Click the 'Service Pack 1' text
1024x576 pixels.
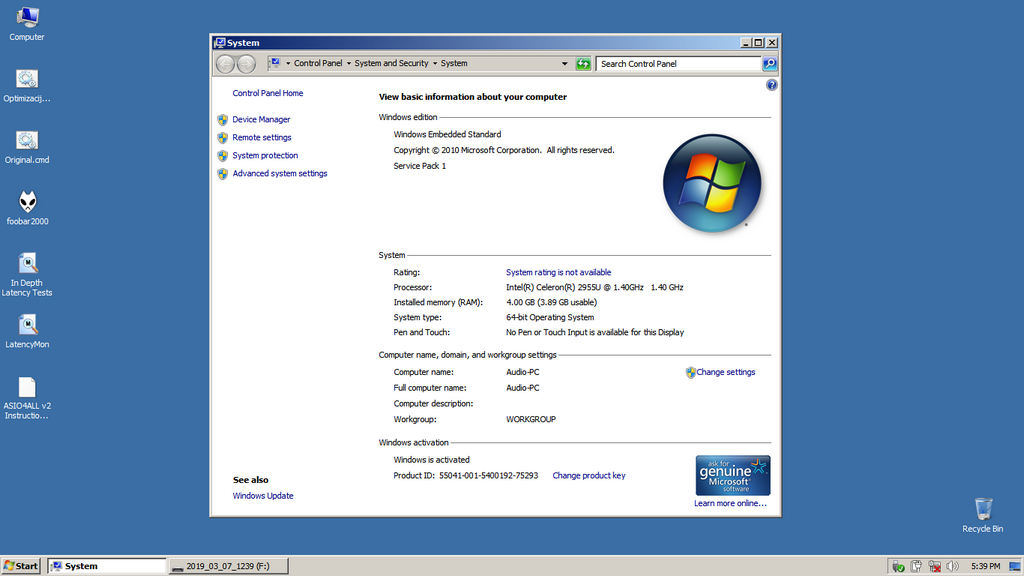point(420,166)
